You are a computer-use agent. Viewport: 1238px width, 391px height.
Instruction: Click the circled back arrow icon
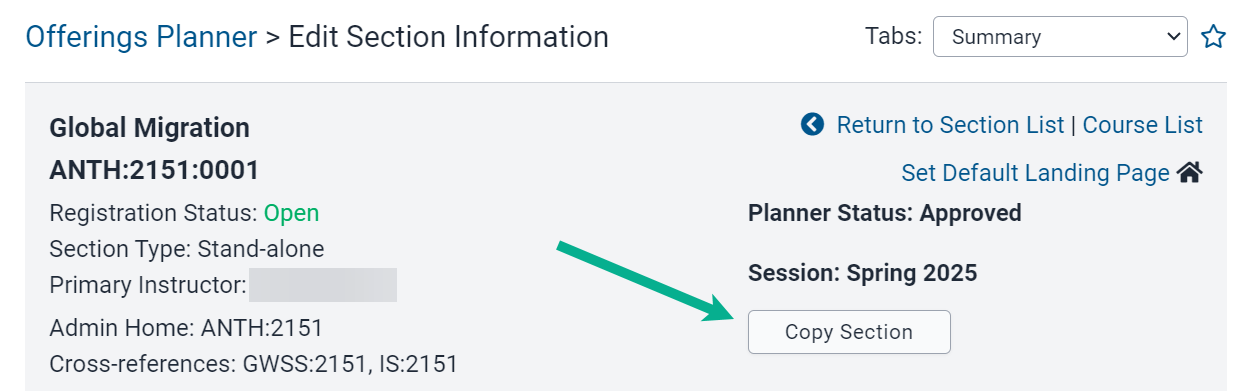[x=812, y=125]
